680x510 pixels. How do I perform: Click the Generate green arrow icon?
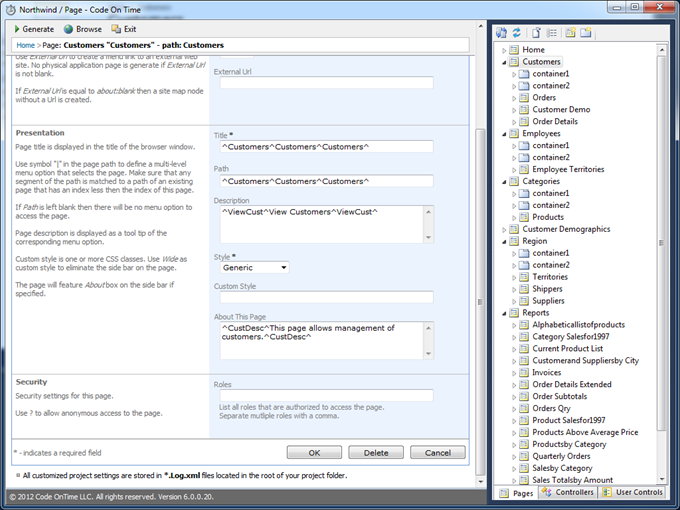click(17, 29)
